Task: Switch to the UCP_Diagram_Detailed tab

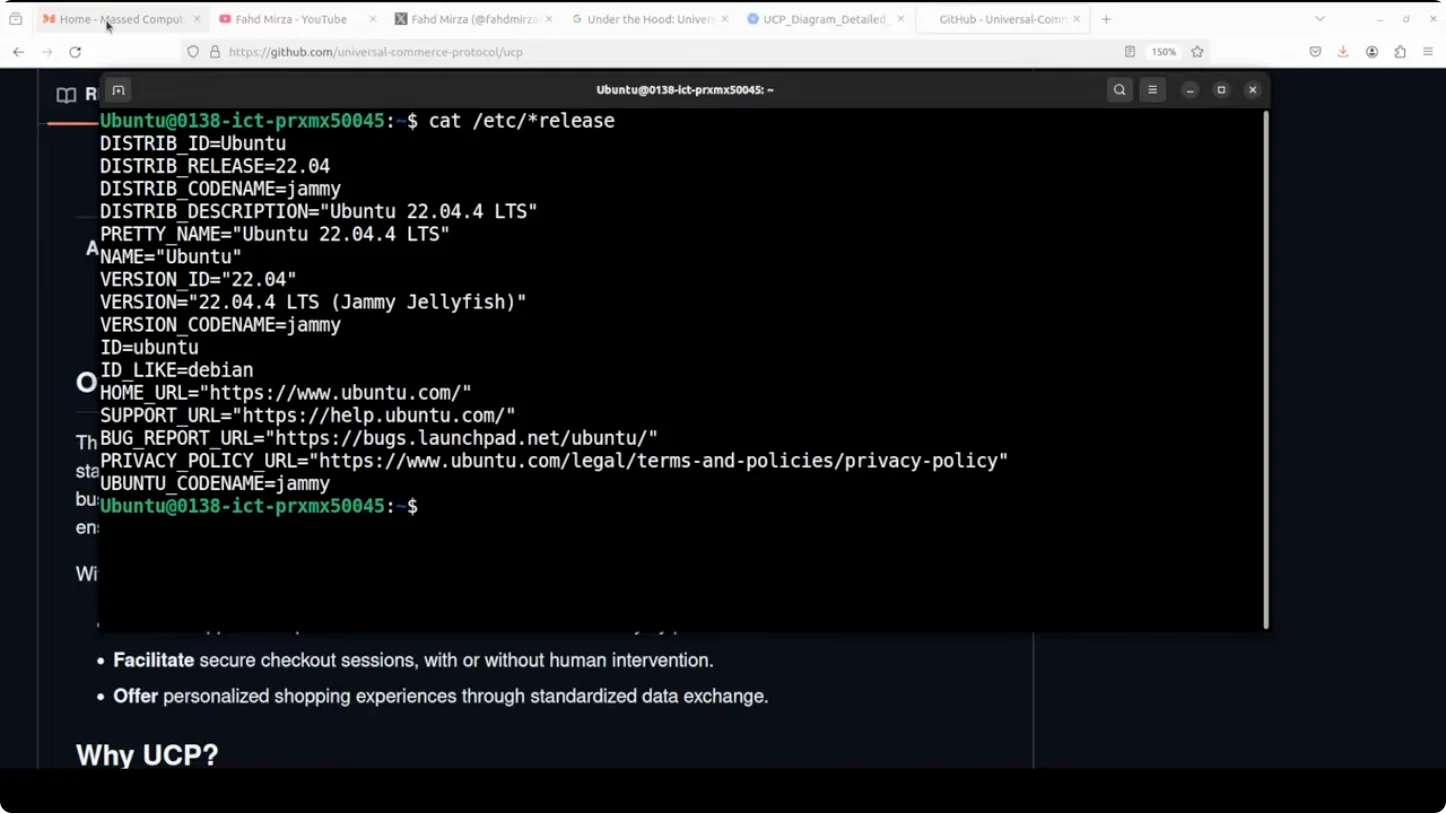Action: 824,19
